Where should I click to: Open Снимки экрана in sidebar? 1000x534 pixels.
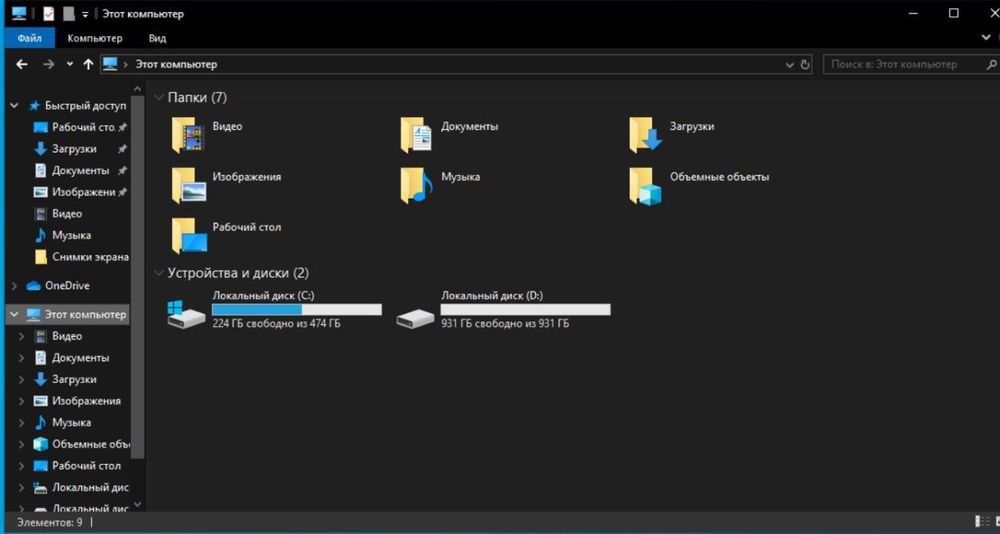(x=81, y=257)
